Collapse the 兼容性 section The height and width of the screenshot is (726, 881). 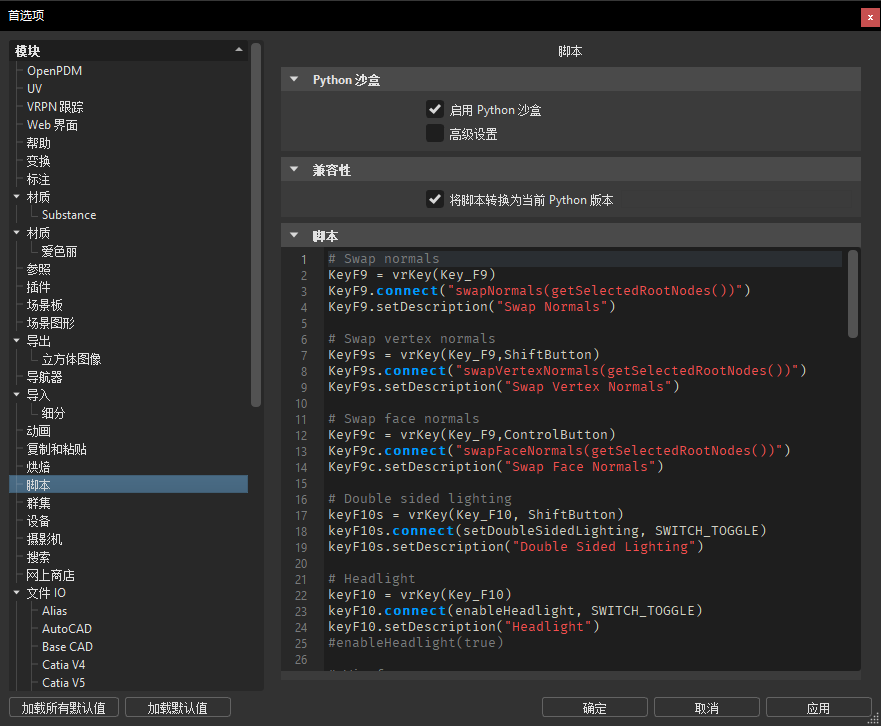click(294, 169)
